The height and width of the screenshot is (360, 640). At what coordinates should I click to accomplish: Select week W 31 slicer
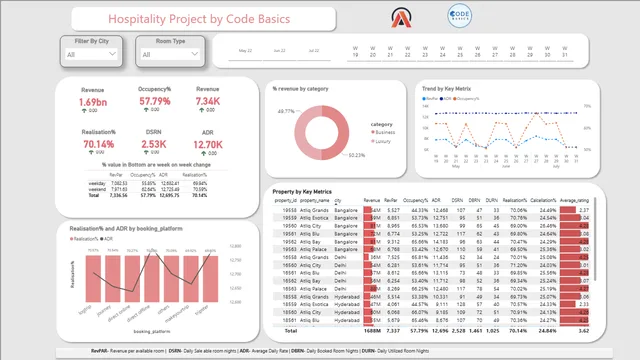[565, 52]
